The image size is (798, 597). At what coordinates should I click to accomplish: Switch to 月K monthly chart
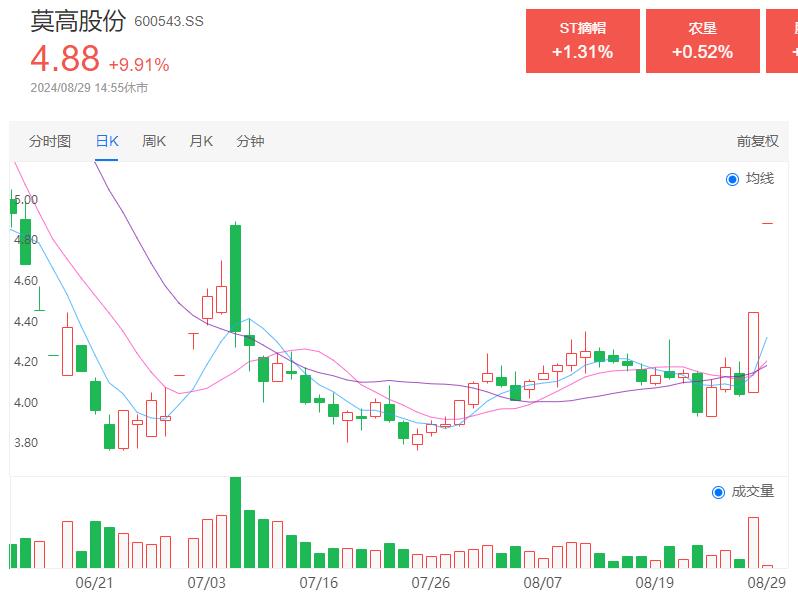(x=201, y=141)
